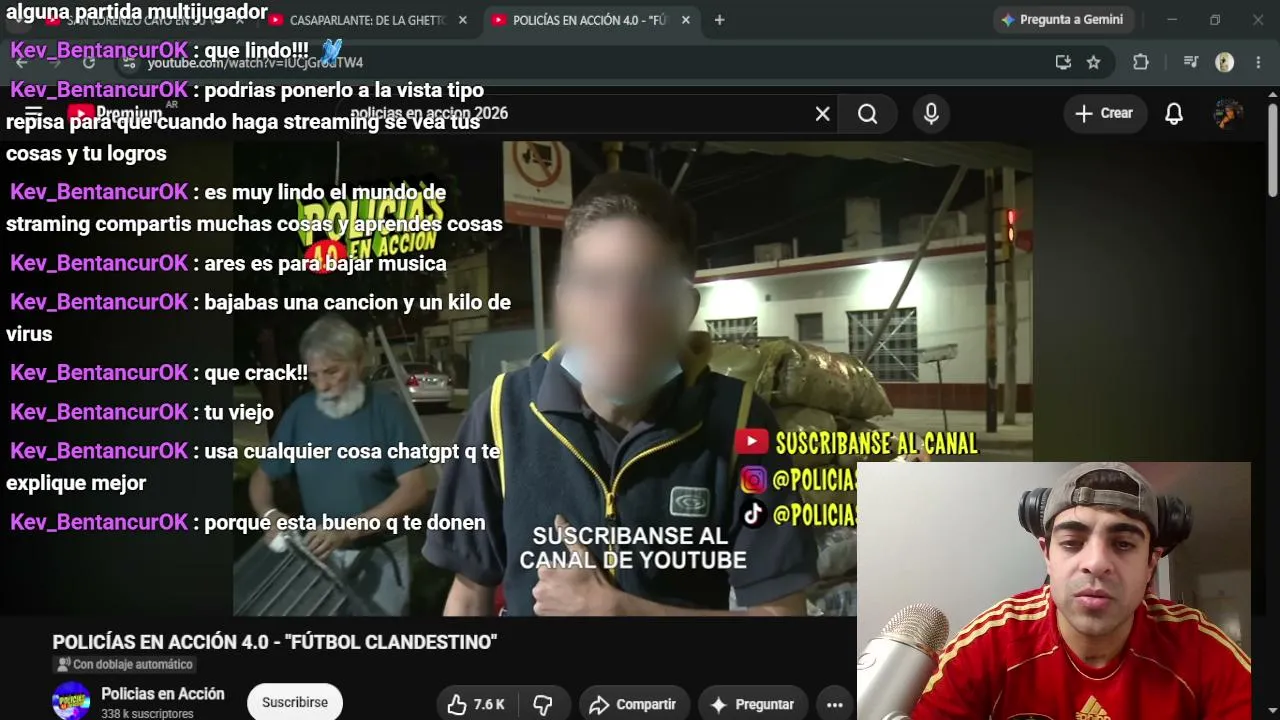Close the POLICÍAS EN ACCIÓN 4.0 tab
1280x720 pixels.
(686, 20)
